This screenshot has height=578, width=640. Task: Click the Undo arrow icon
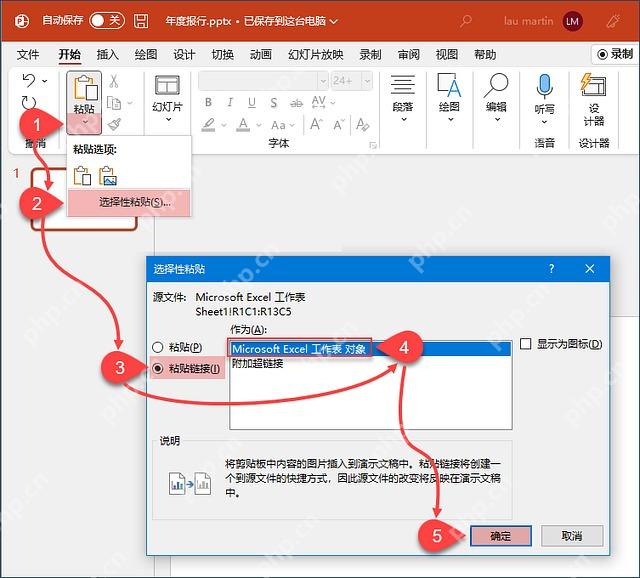coord(29,80)
